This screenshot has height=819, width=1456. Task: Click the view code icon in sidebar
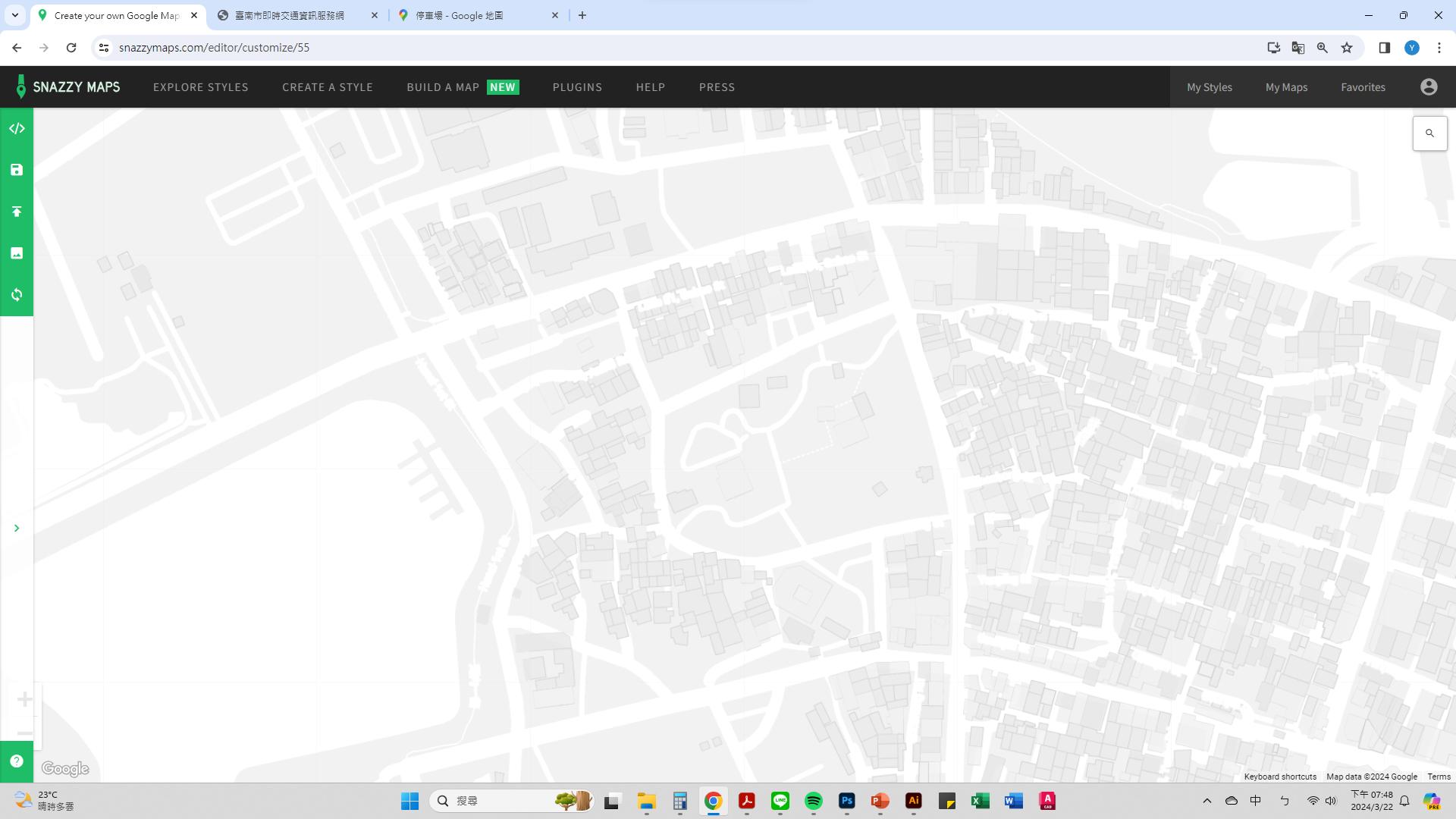click(17, 129)
